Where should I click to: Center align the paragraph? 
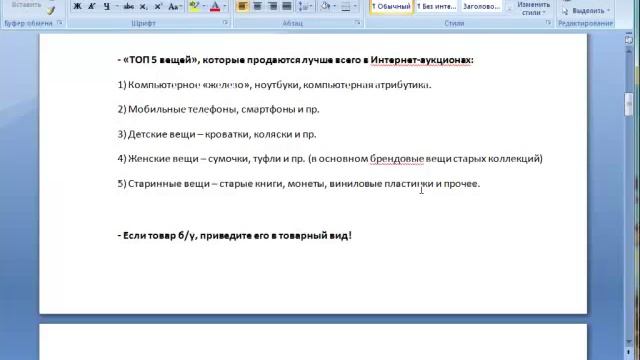257,6
